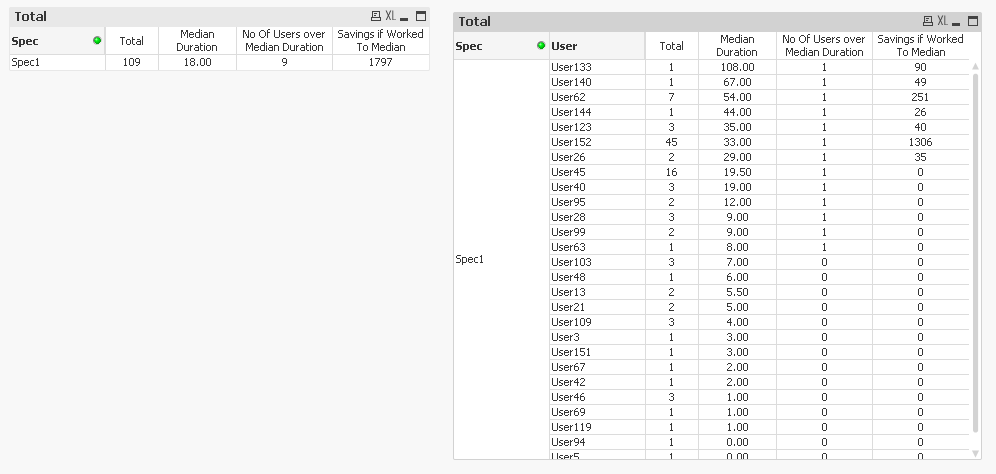Maximize the left Total table object
Image resolution: width=996 pixels, height=474 pixels.
tap(420, 17)
